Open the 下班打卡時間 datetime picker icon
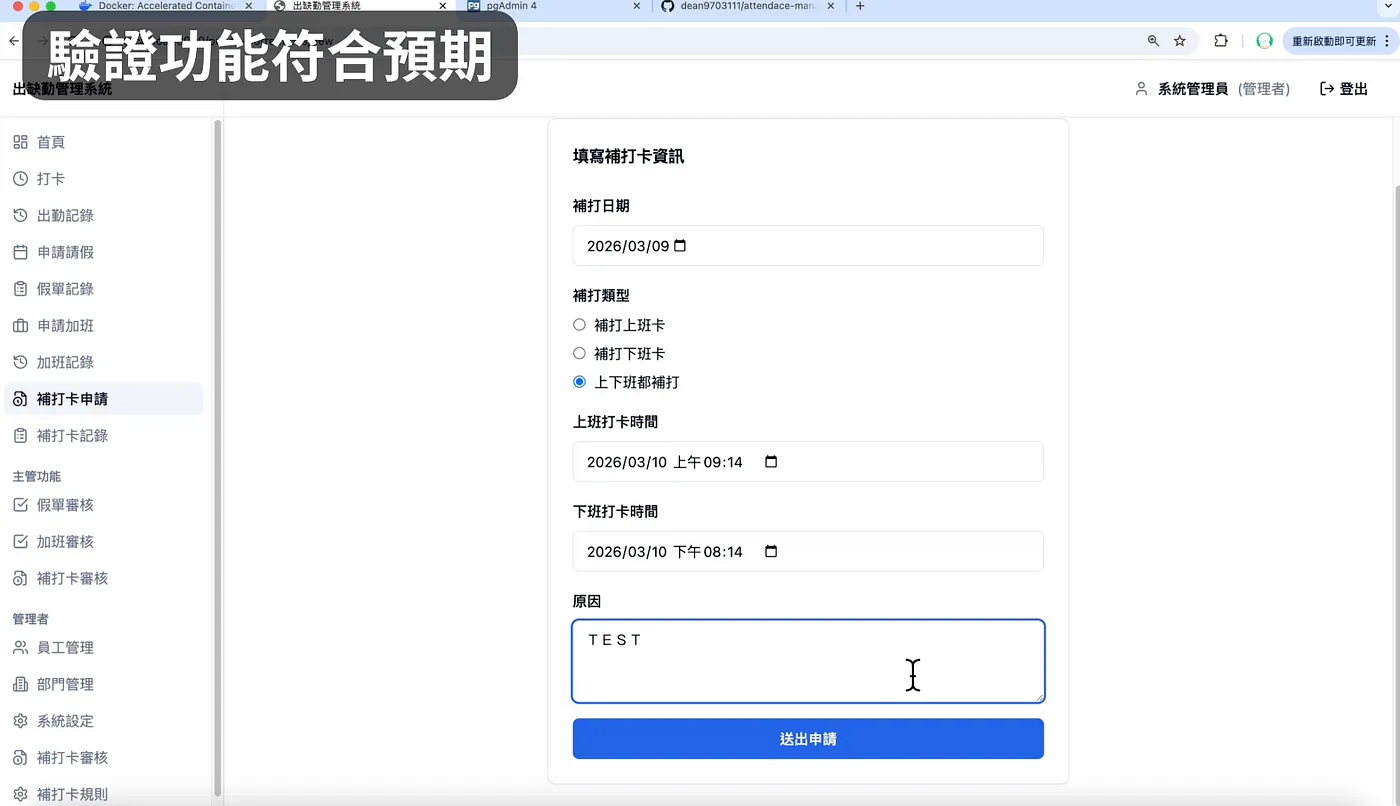Image resolution: width=1400 pixels, height=806 pixels. 771,551
